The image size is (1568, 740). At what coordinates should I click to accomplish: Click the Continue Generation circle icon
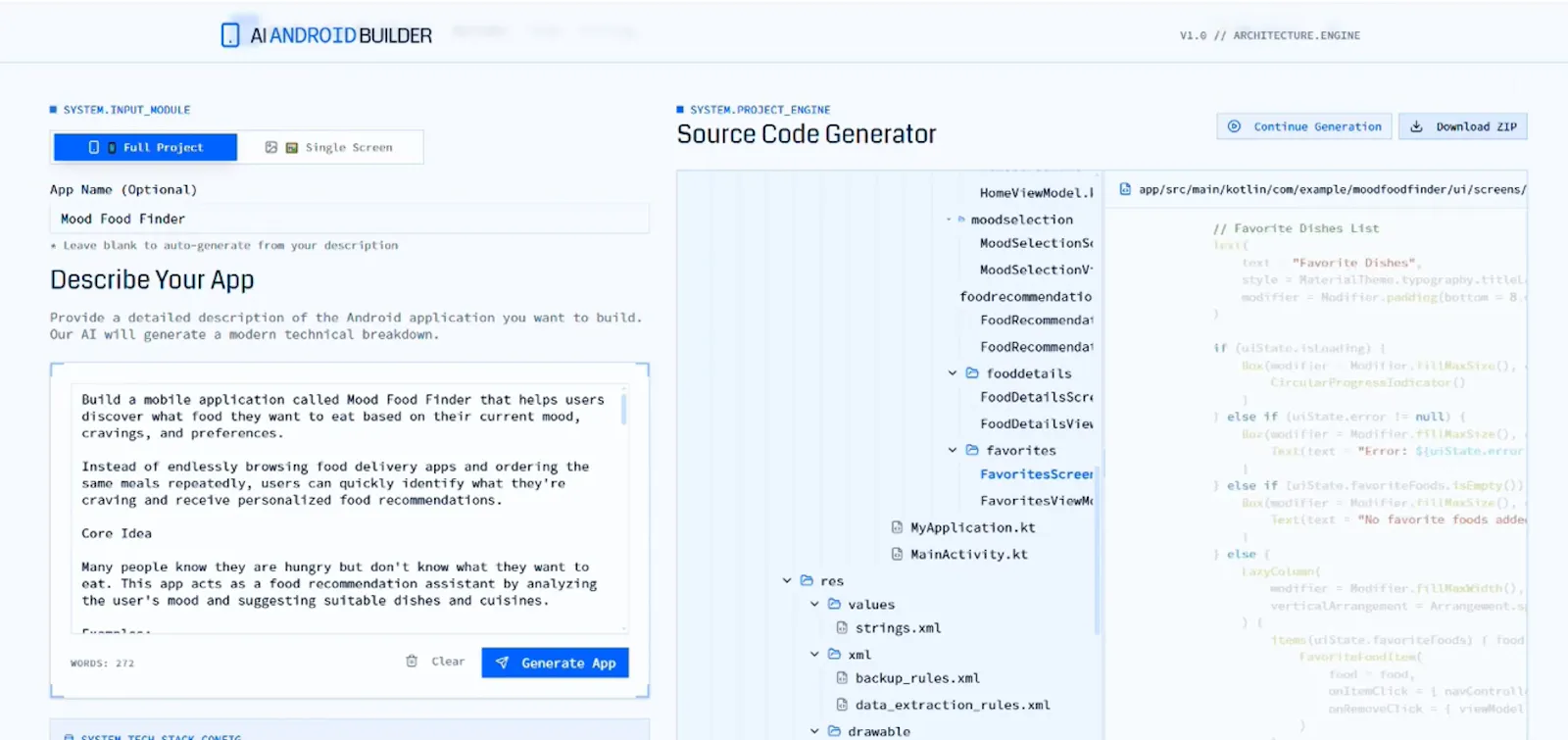click(x=1235, y=126)
